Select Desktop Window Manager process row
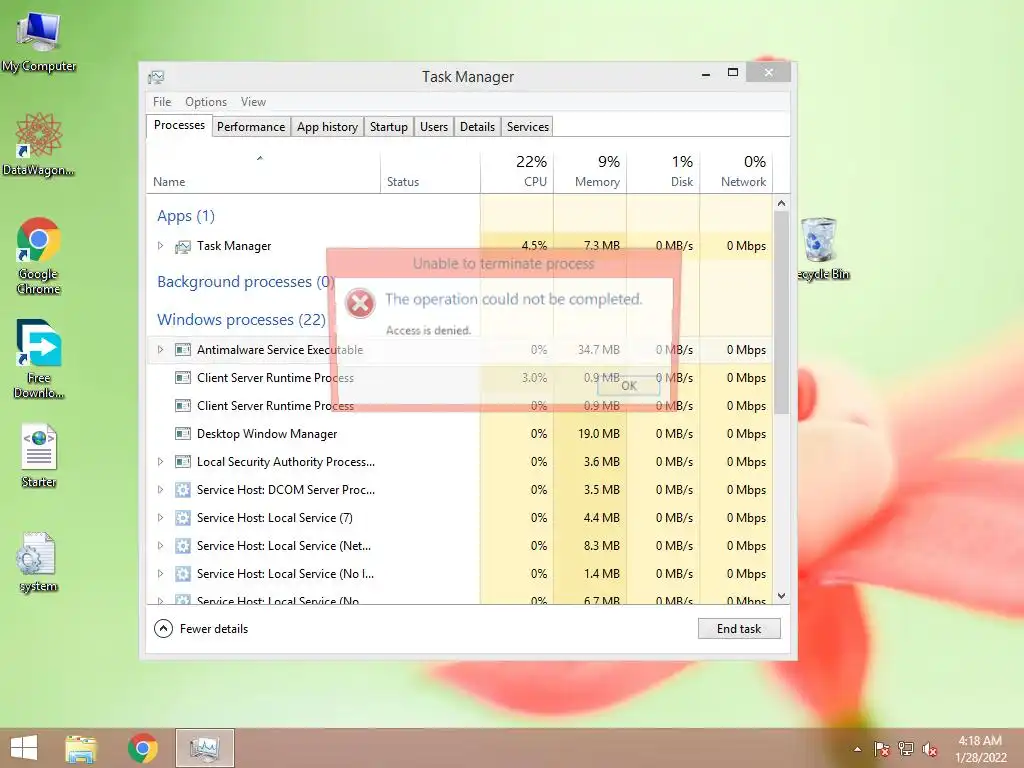This screenshot has height=768, width=1024. (460, 434)
